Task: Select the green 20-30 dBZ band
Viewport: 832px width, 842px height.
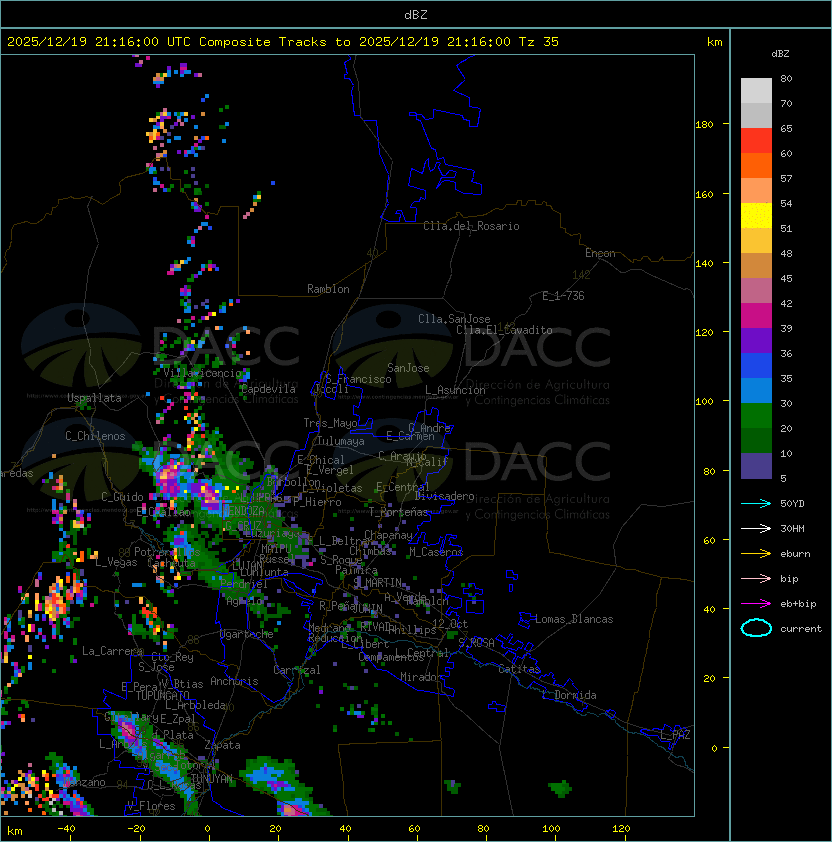Action: coord(756,416)
